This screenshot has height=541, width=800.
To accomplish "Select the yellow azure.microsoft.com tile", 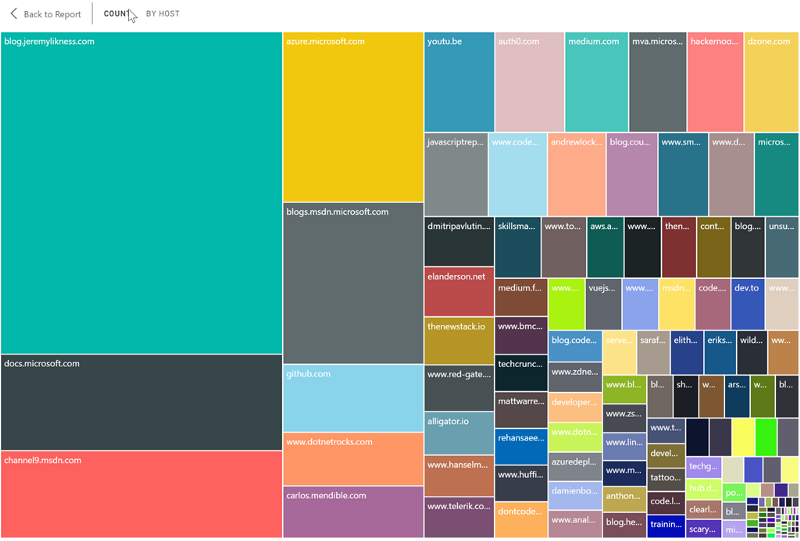I will (353, 117).
